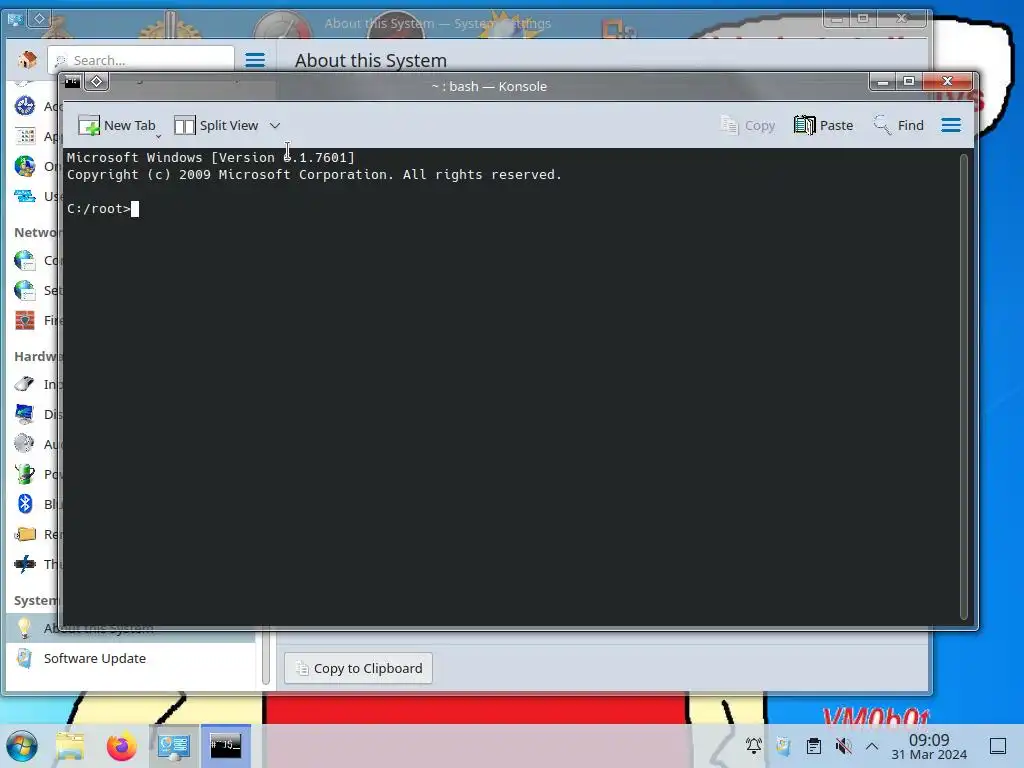1024x768 pixels.
Task: Click the Split View button
Action: coord(216,125)
